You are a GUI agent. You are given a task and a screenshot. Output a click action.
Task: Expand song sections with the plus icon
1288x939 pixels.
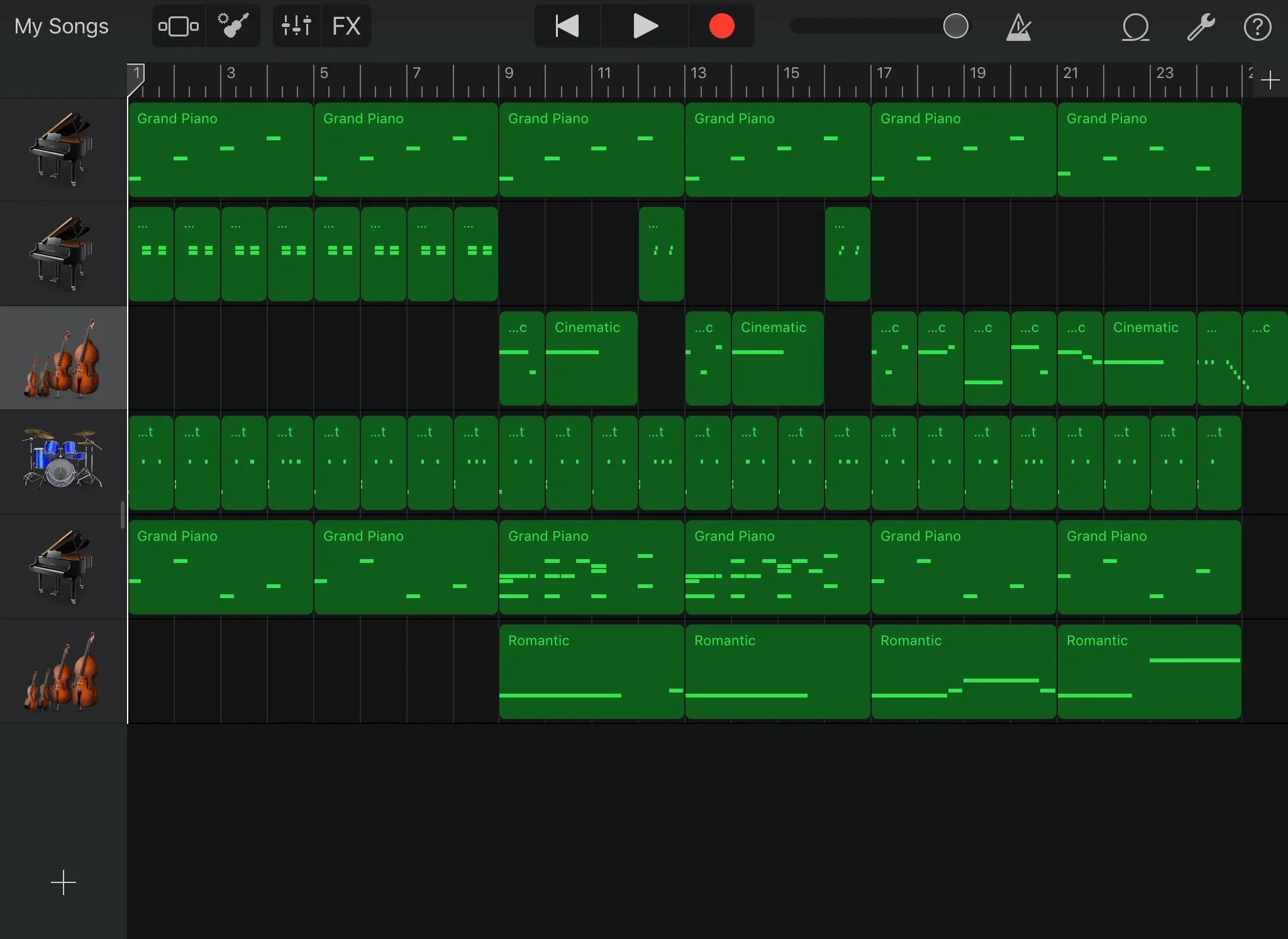point(1270,79)
